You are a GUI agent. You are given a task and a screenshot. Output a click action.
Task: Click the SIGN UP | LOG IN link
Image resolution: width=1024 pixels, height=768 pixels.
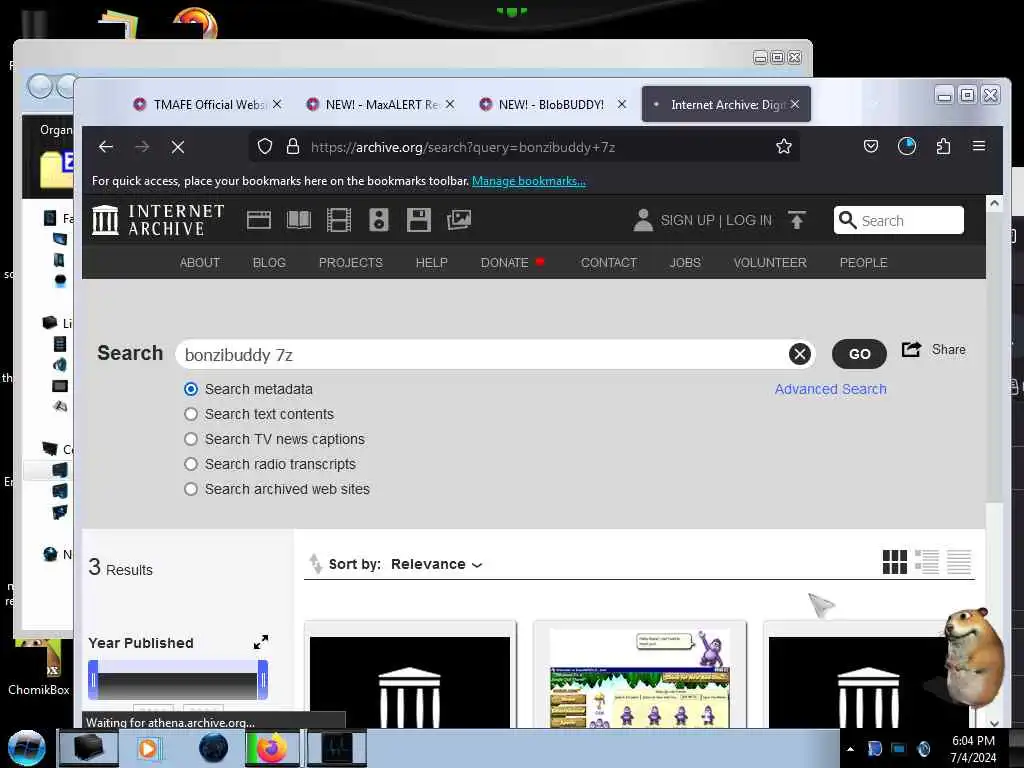point(716,221)
